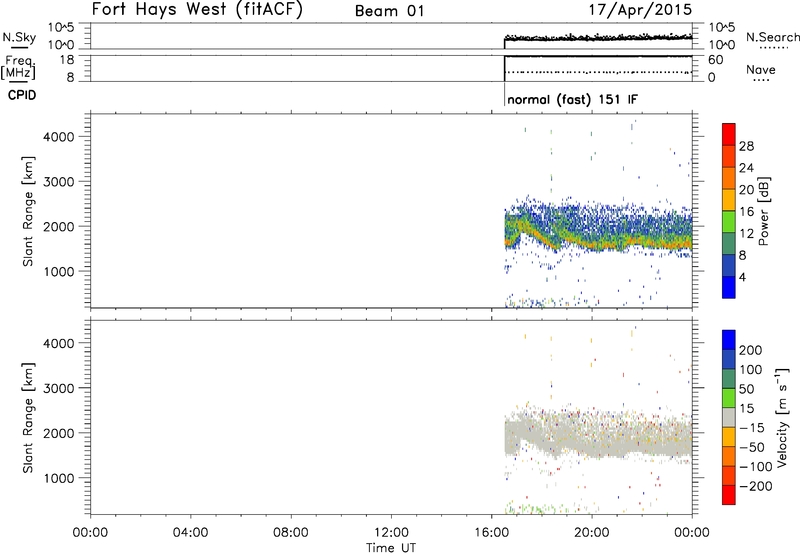Select the '20:00' time axis label
Image resolution: width=800 pixels, height=554 pixels.
click(x=591, y=533)
